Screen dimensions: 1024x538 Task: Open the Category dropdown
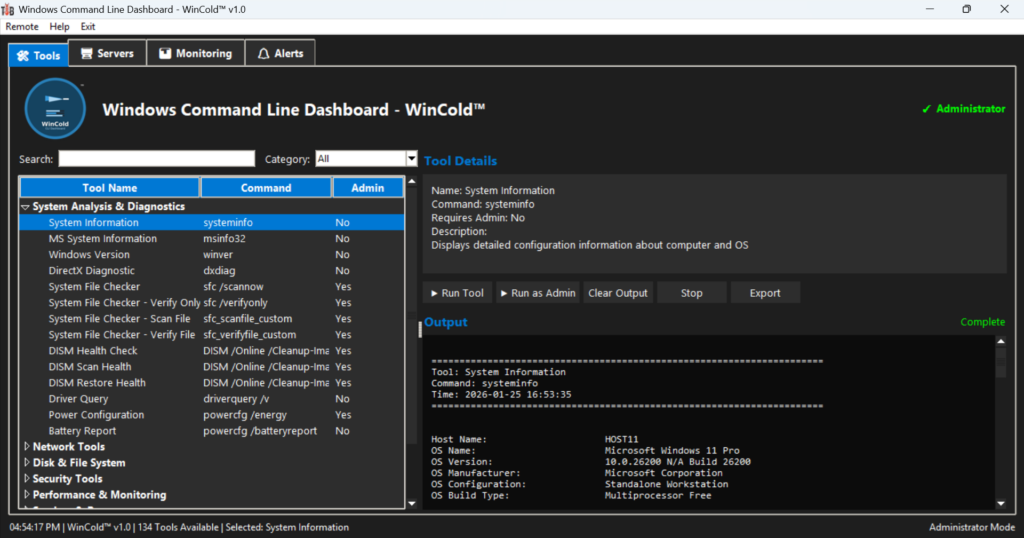(411, 159)
